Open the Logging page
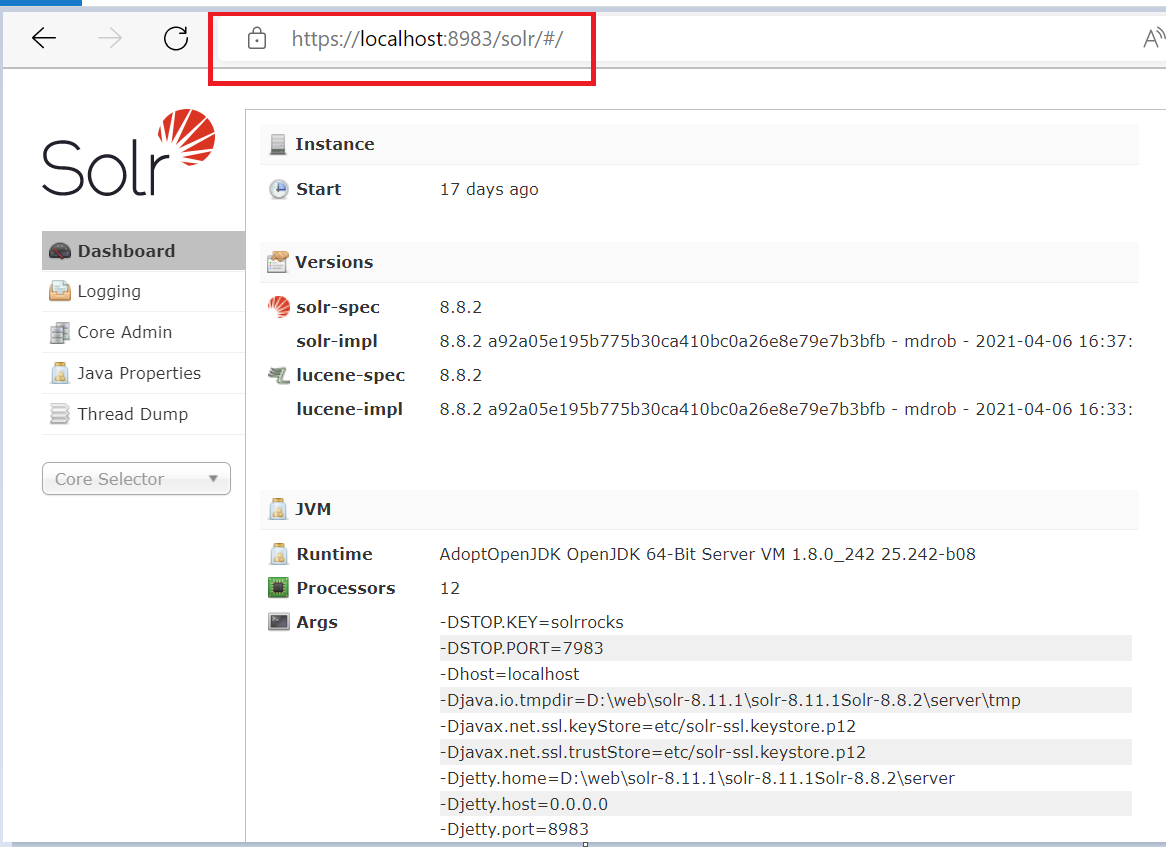Image resolution: width=1166 pixels, height=847 pixels. pos(144,292)
